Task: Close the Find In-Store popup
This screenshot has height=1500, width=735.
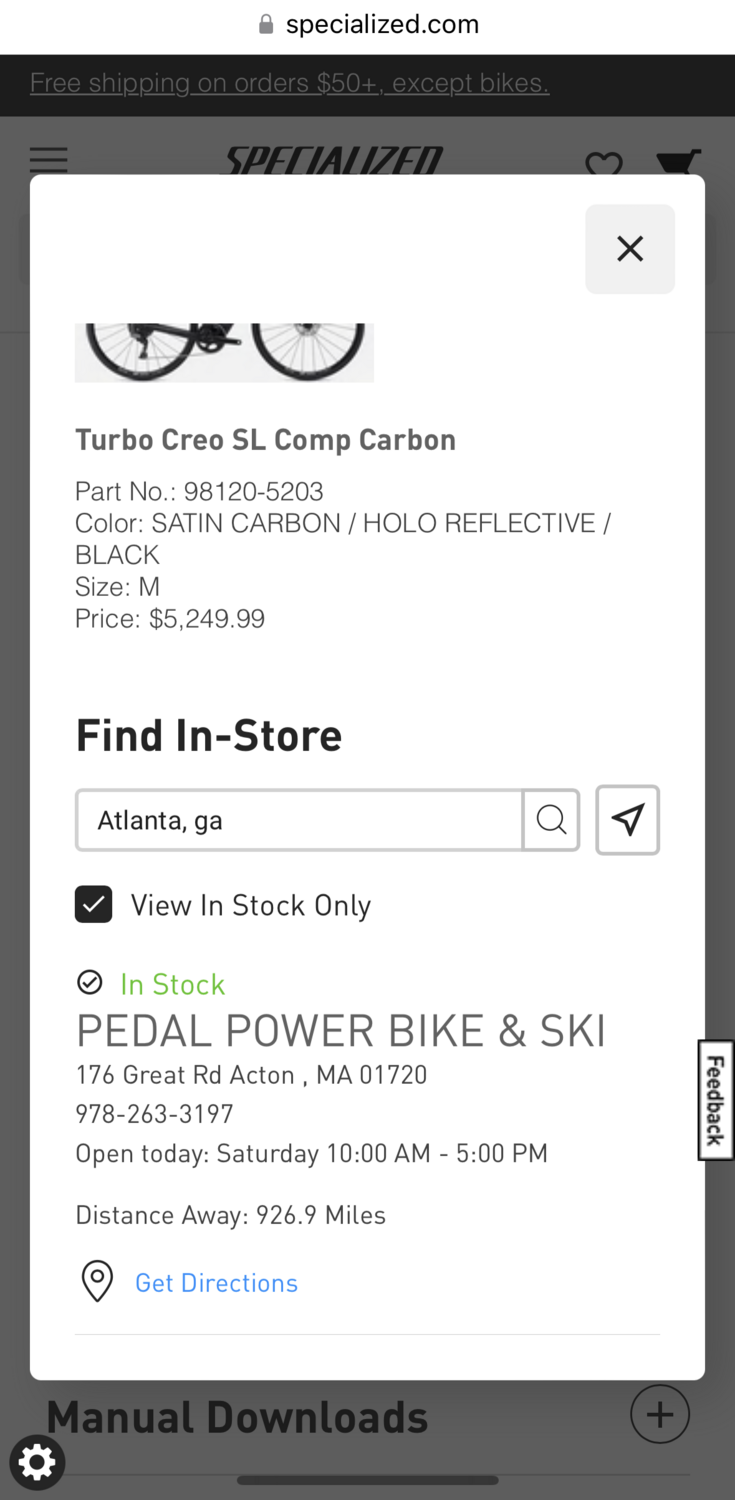Action: coord(630,249)
